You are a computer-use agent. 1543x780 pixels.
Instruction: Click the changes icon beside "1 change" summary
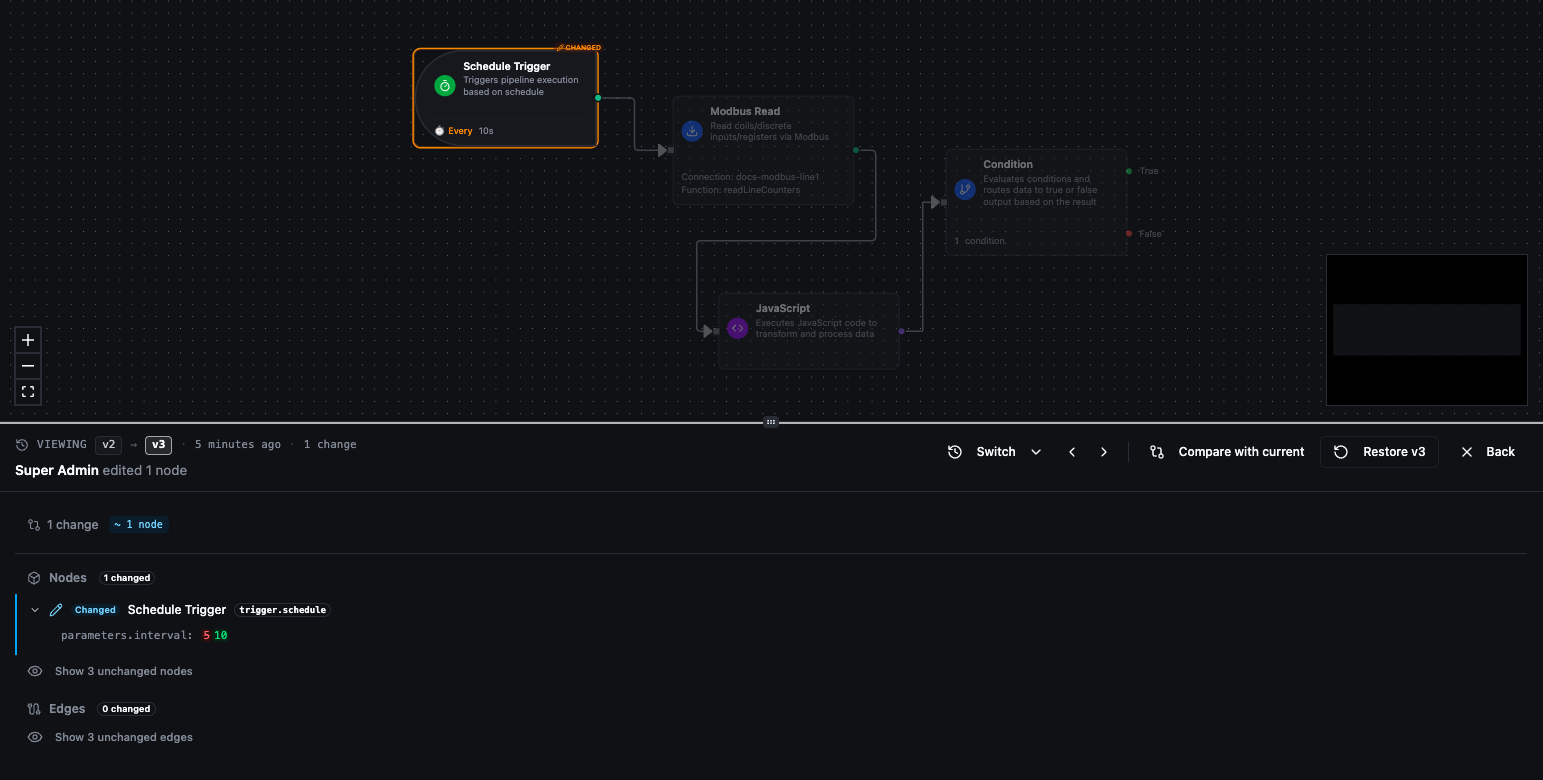point(33,525)
